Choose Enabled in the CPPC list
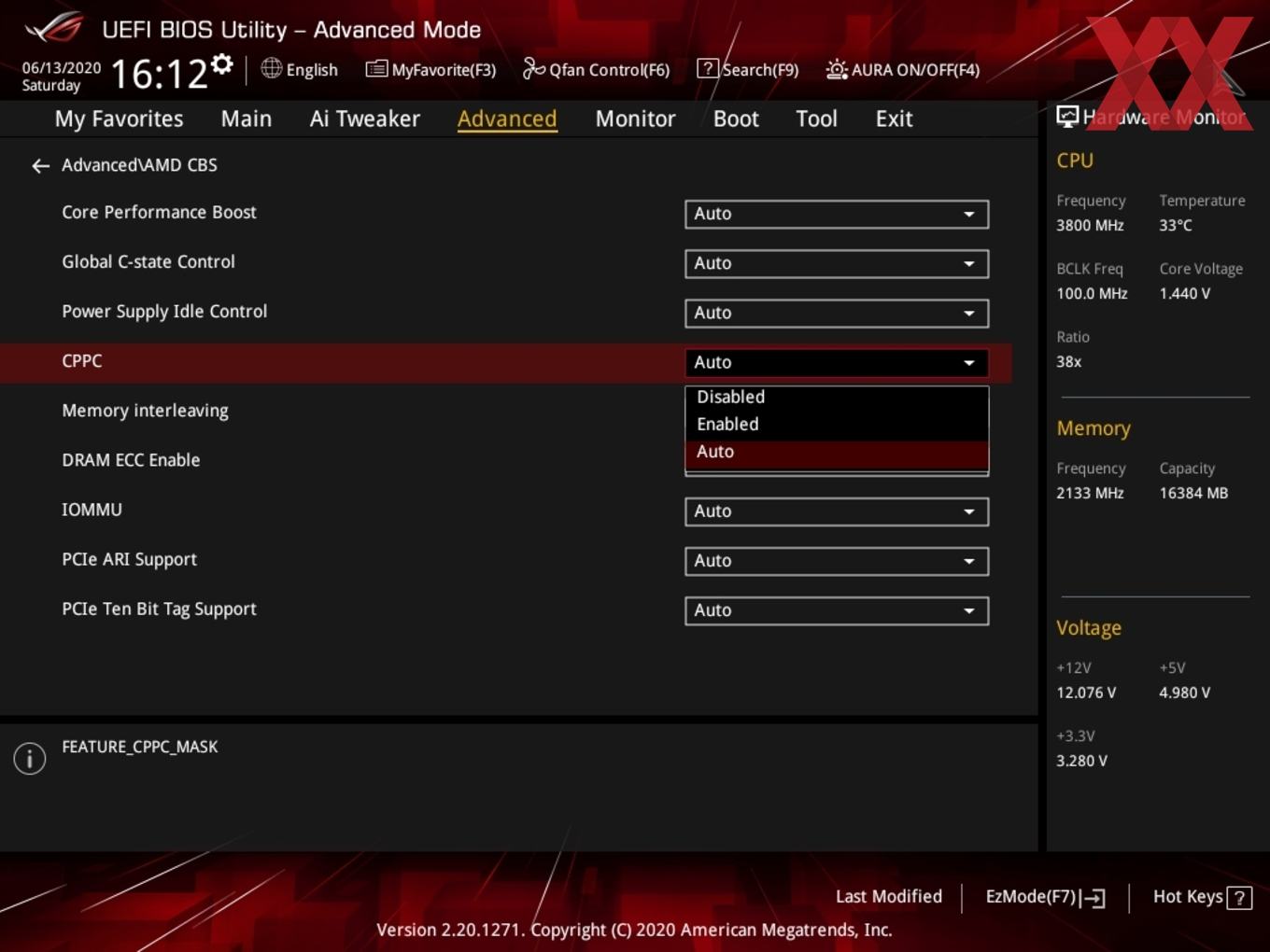This screenshot has height=952, width=1270. click(837, 425)
